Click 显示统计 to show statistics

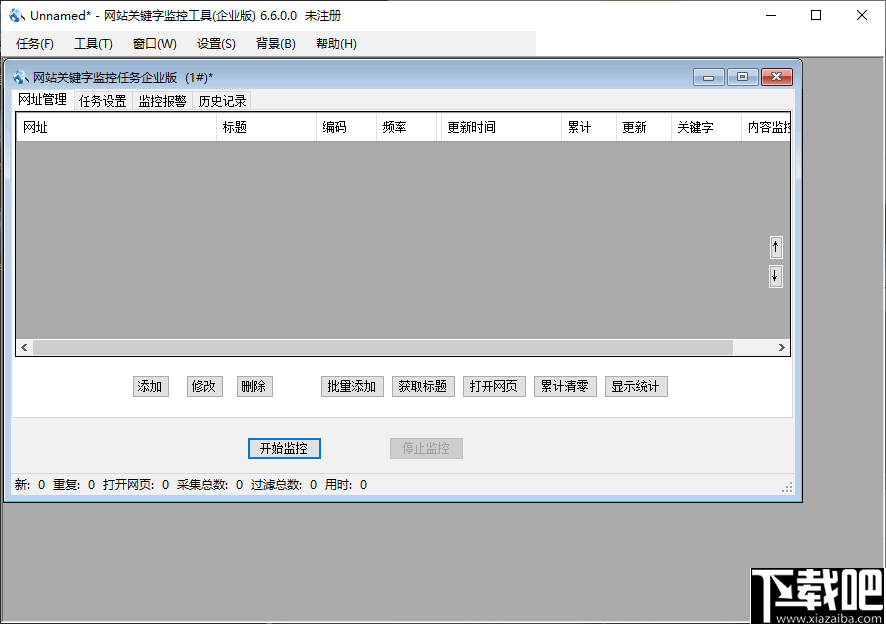click(636, 386)
